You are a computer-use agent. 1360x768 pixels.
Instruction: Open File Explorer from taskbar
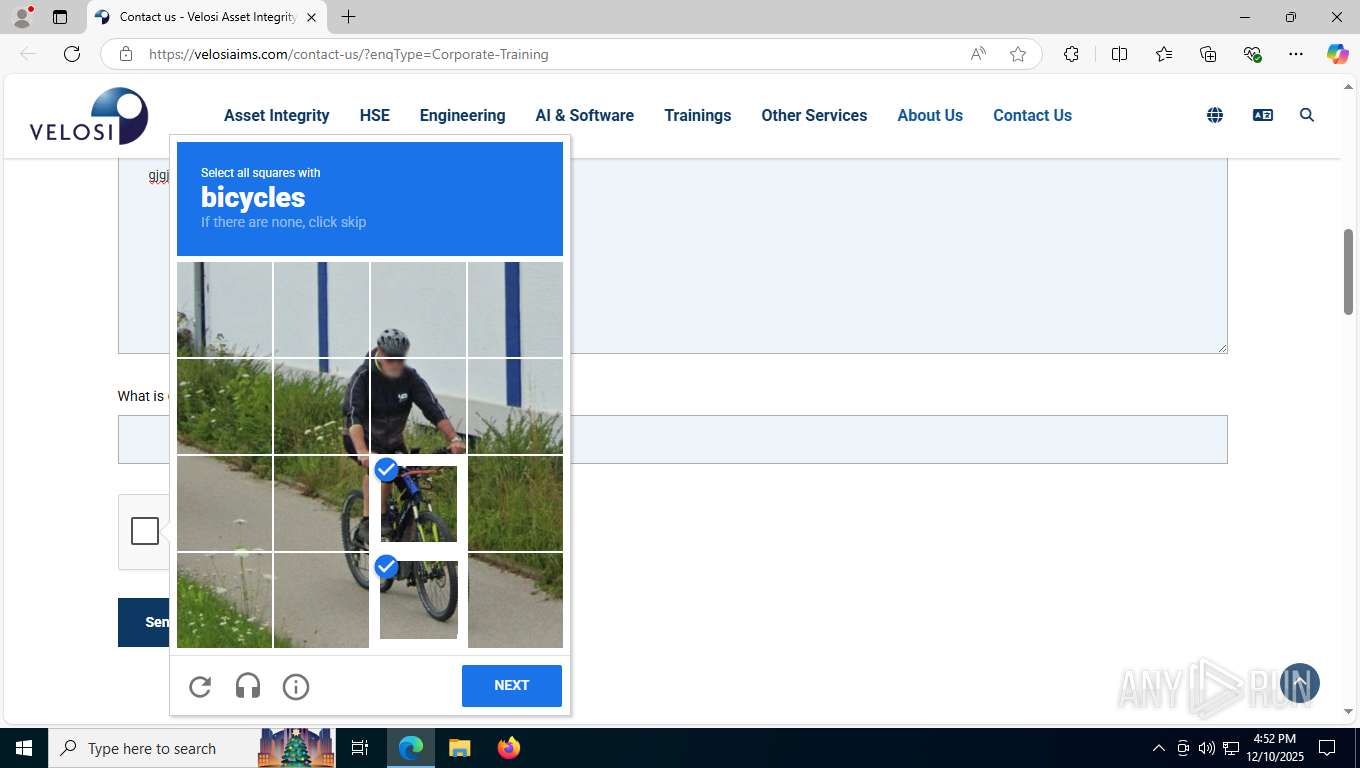459,748
